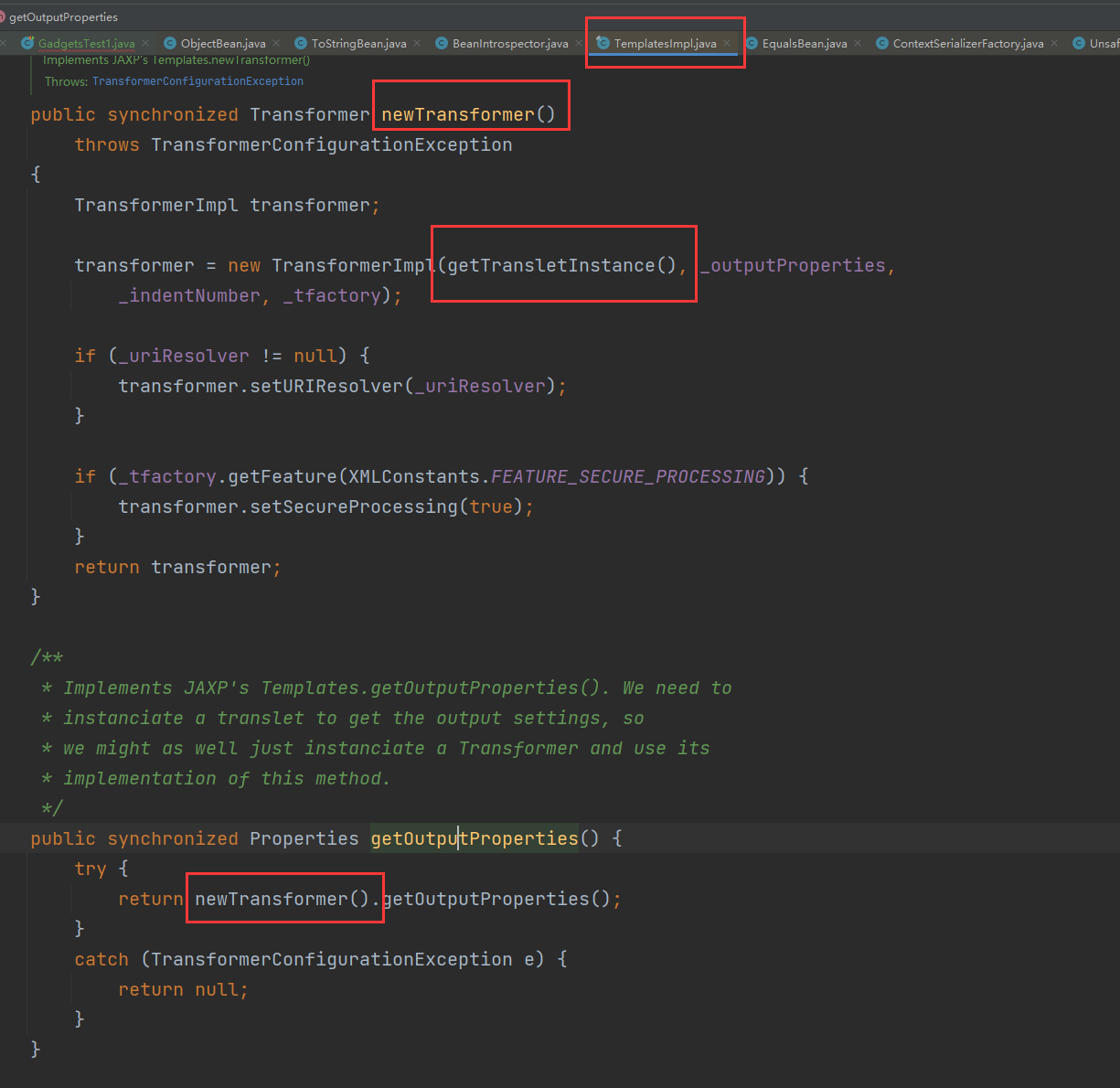
Task: Click the BeanIntrospector.java tab's class icon
Action: point(442,43)
